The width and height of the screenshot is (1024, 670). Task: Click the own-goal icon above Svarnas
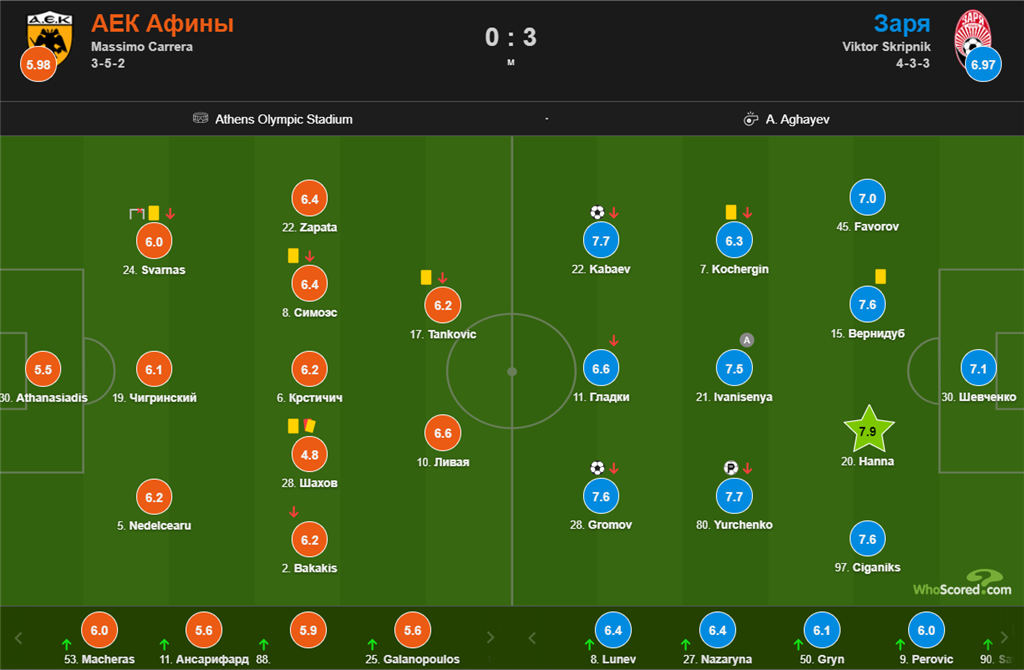coord(136,213)
